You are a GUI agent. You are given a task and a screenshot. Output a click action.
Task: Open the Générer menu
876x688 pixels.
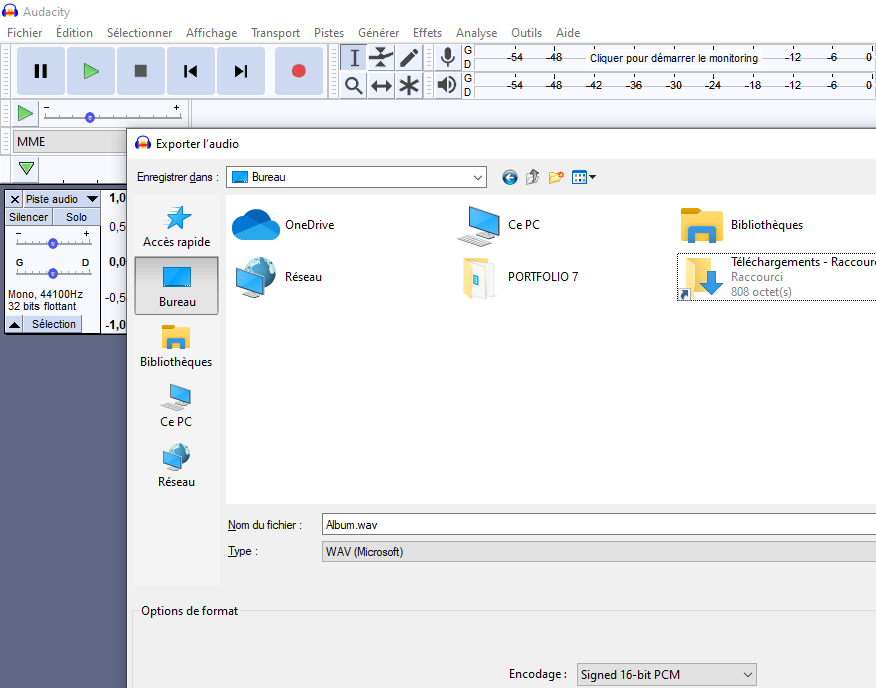(x=379, y=33)
